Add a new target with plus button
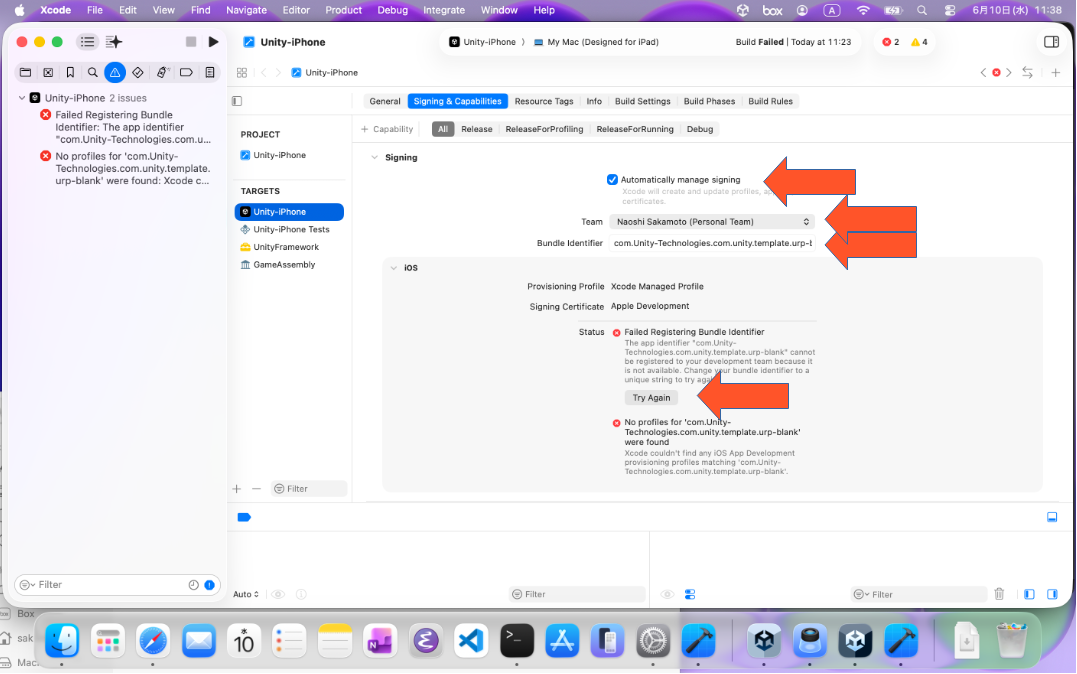Image resolution: width=1077 pixels, height=674 pixels. (236, 488)
